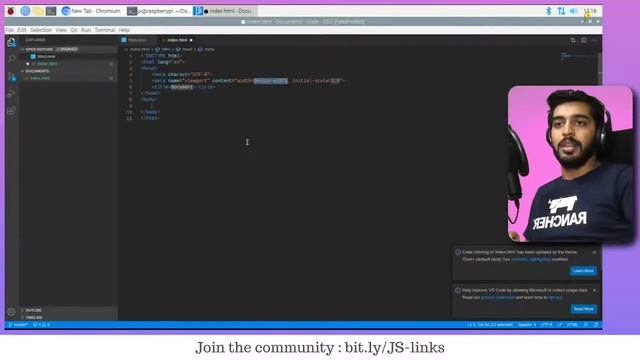Open the Edit menu
The width and height of the screenshot is (640, 360).
tap(22, 30)
